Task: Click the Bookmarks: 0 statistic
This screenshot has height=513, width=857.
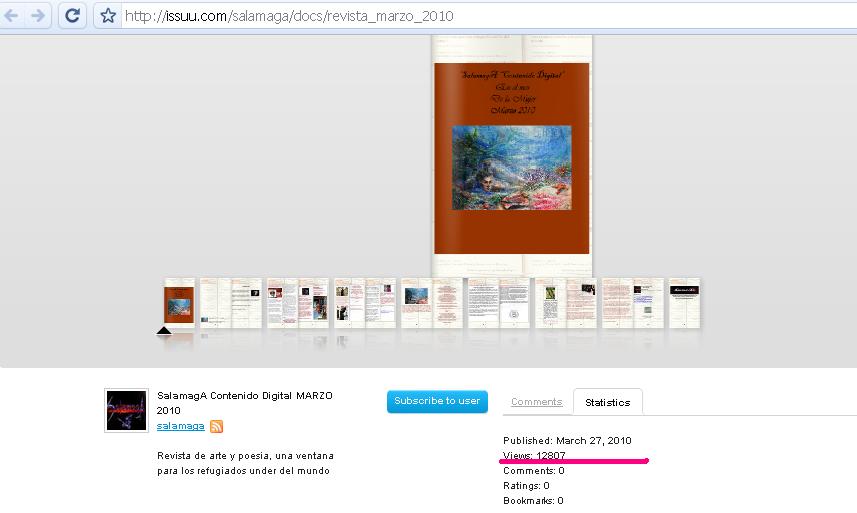Action: [x=533, y=500]
